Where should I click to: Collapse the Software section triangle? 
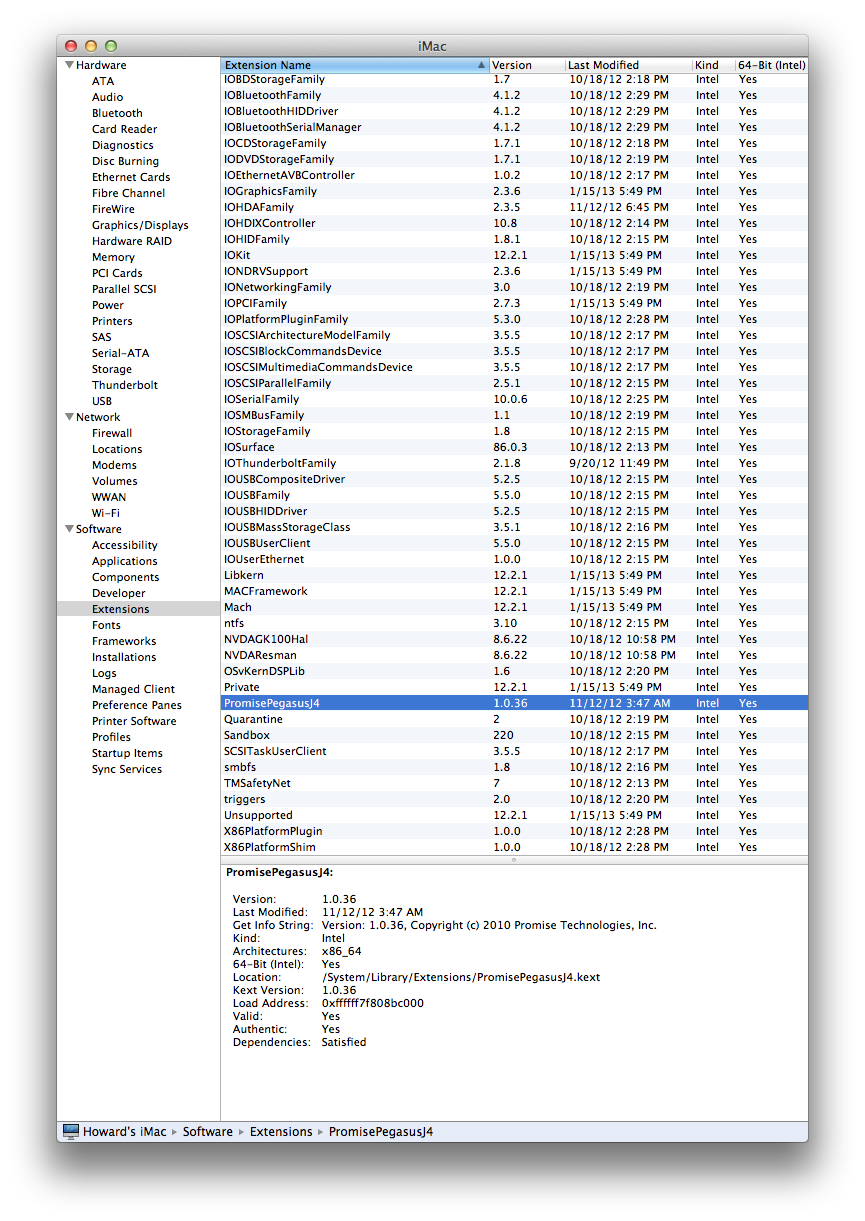(69, 529)
